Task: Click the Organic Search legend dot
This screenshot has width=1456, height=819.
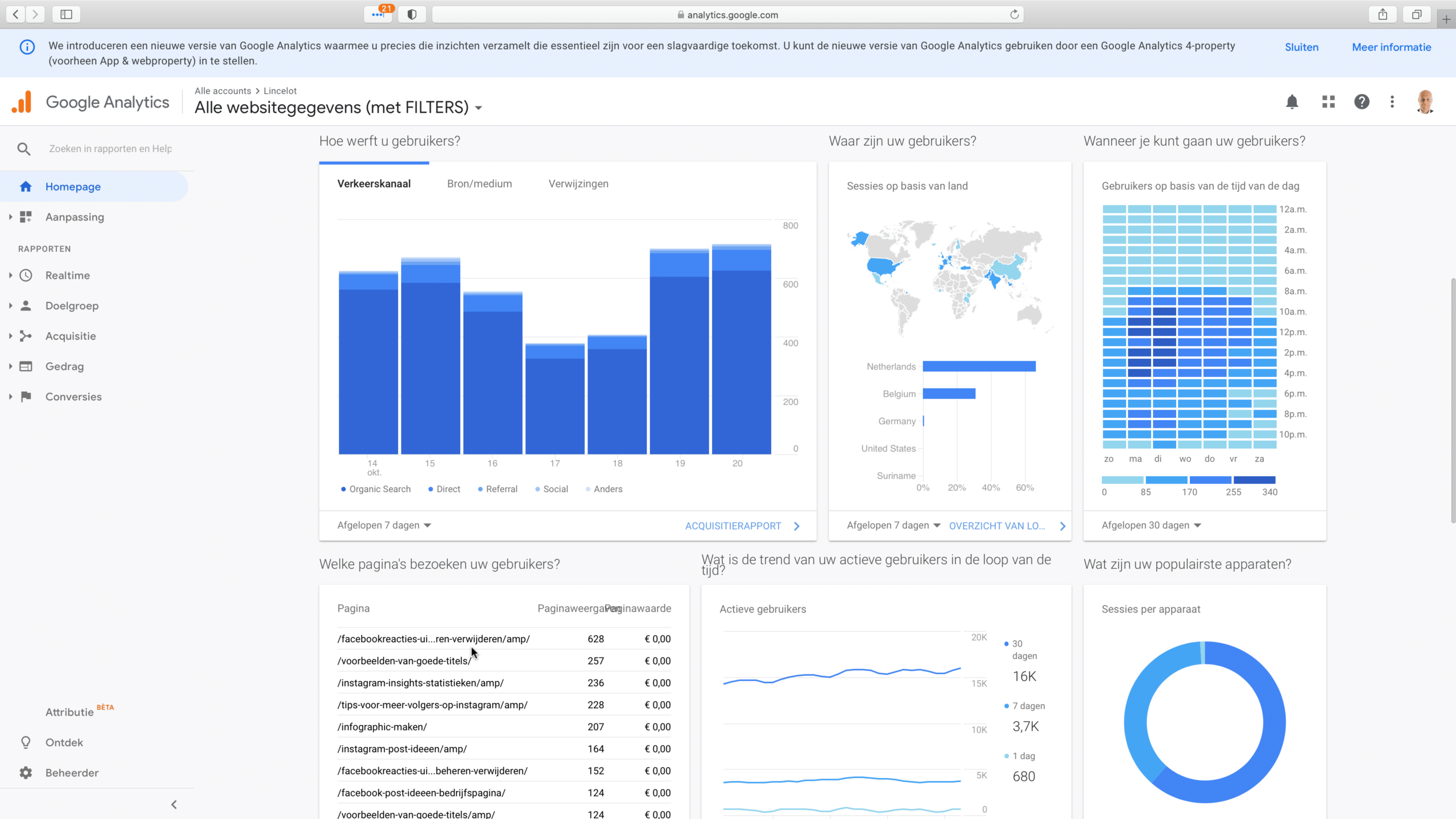Action: [343, 489]
